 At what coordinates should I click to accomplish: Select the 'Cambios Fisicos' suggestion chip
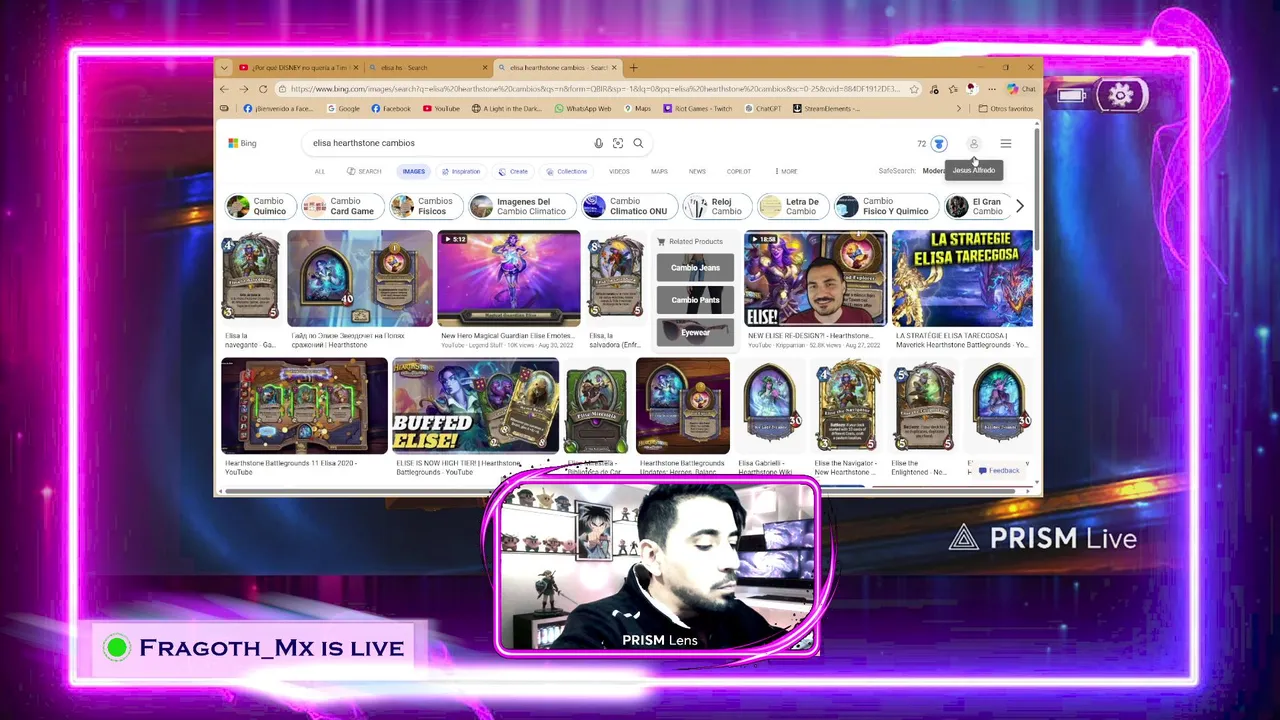(426, 206)
